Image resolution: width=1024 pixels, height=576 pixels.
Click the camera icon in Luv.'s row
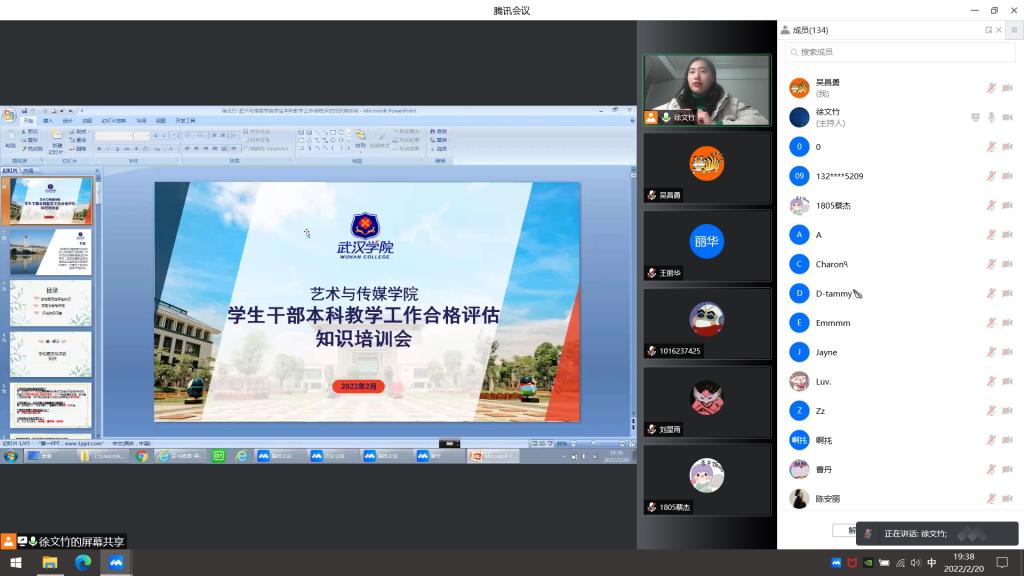point(1008,381)
